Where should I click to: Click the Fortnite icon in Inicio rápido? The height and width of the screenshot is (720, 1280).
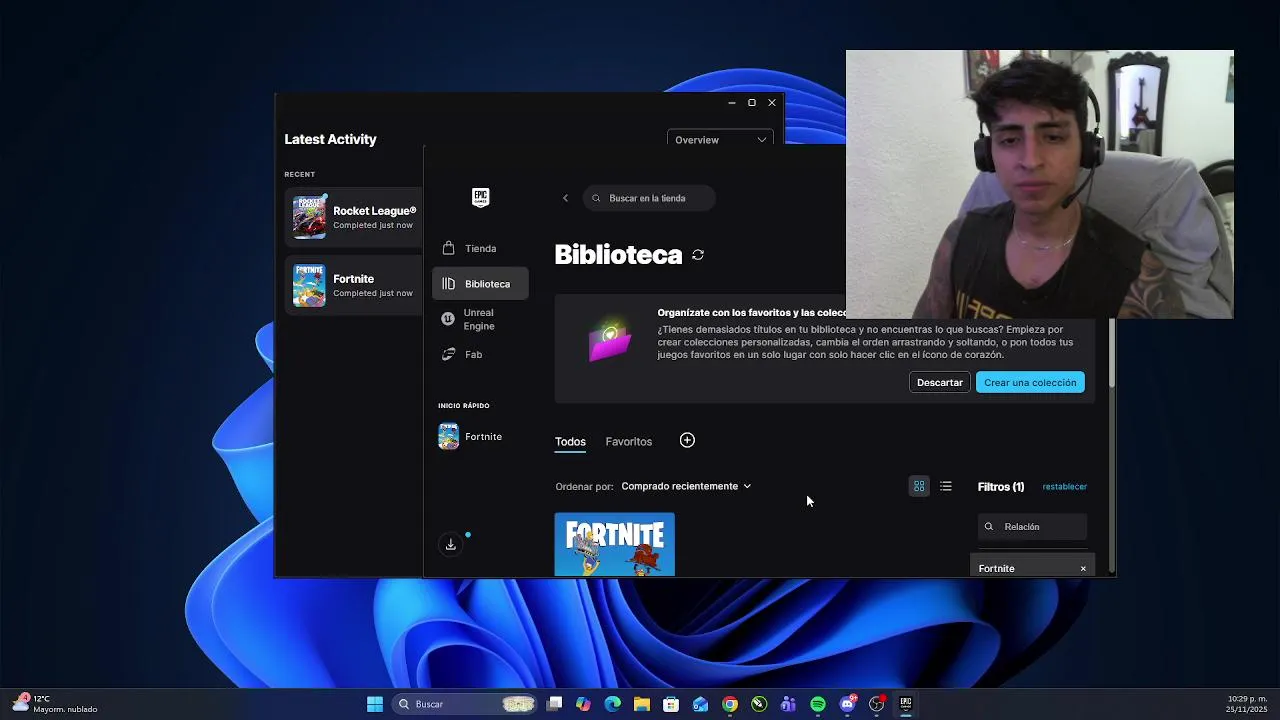448,437
